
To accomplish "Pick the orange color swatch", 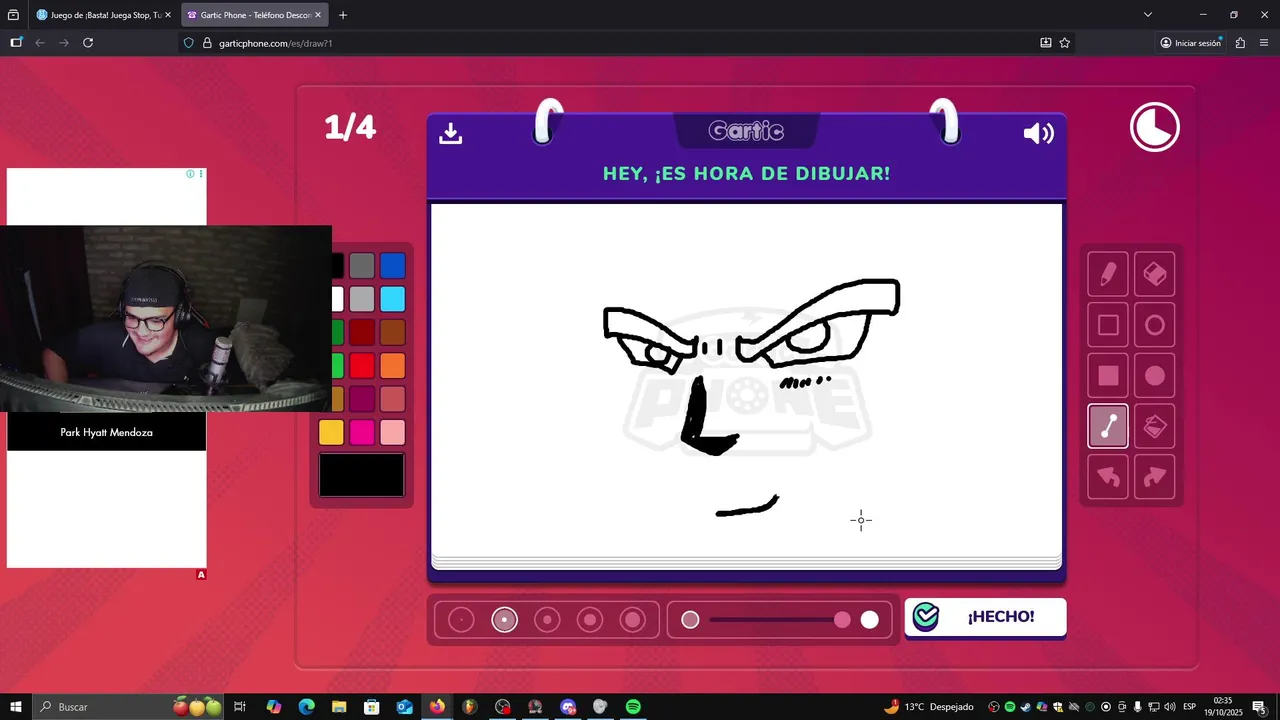I will pyautogui.click(x=393, y=366).
